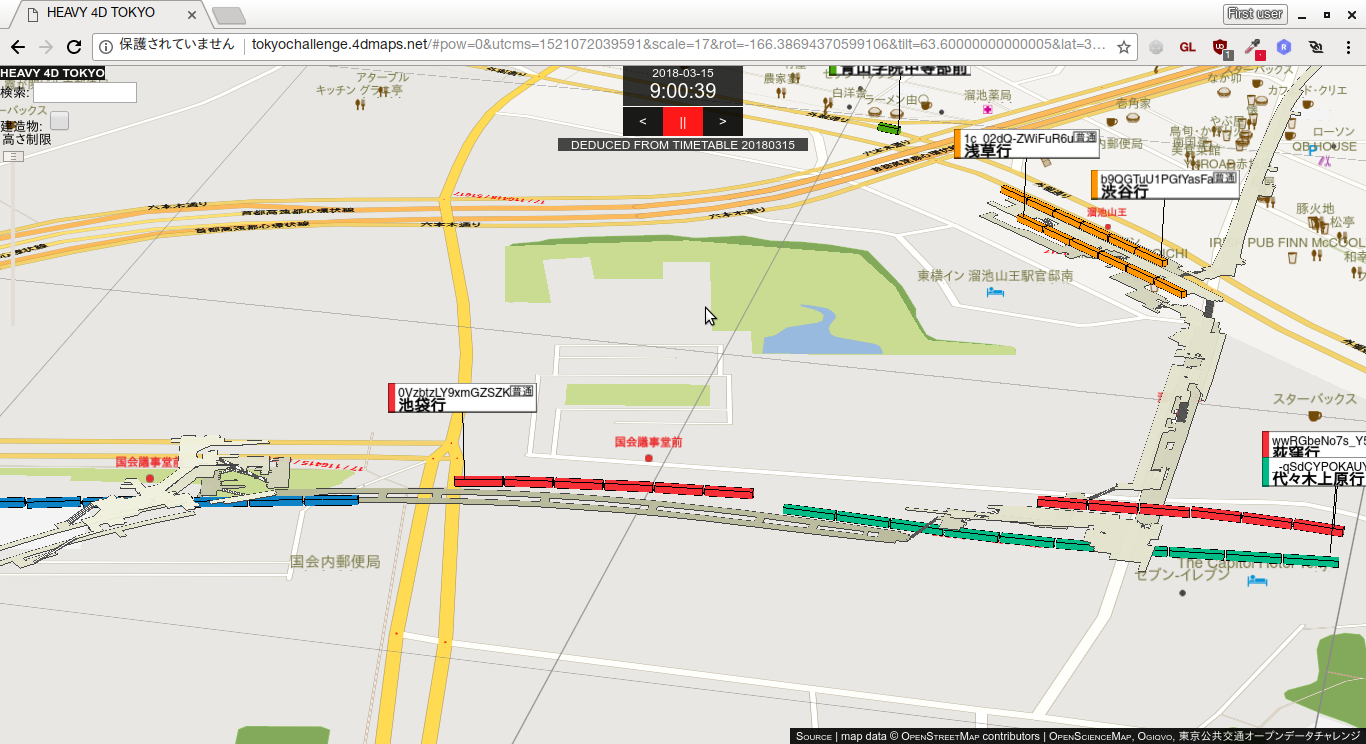Click the left 国会議事堂前 station marker dot

coord(150,478)
